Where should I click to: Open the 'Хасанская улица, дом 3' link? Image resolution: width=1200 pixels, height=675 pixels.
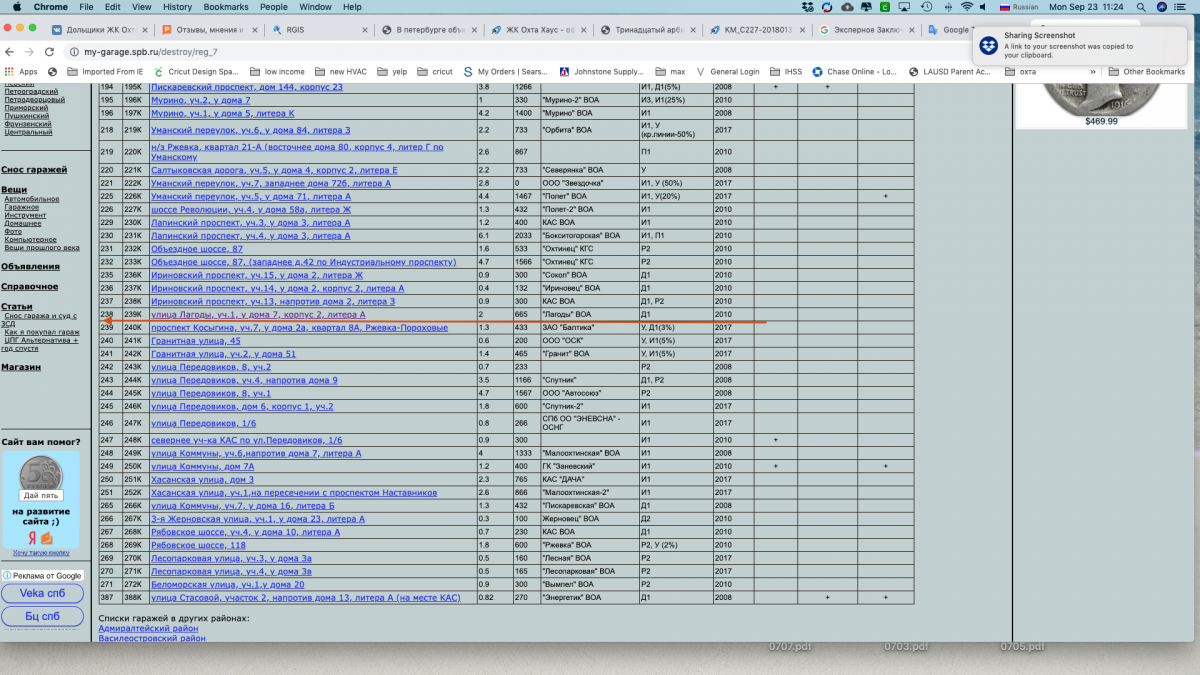[x=202, y=480]
